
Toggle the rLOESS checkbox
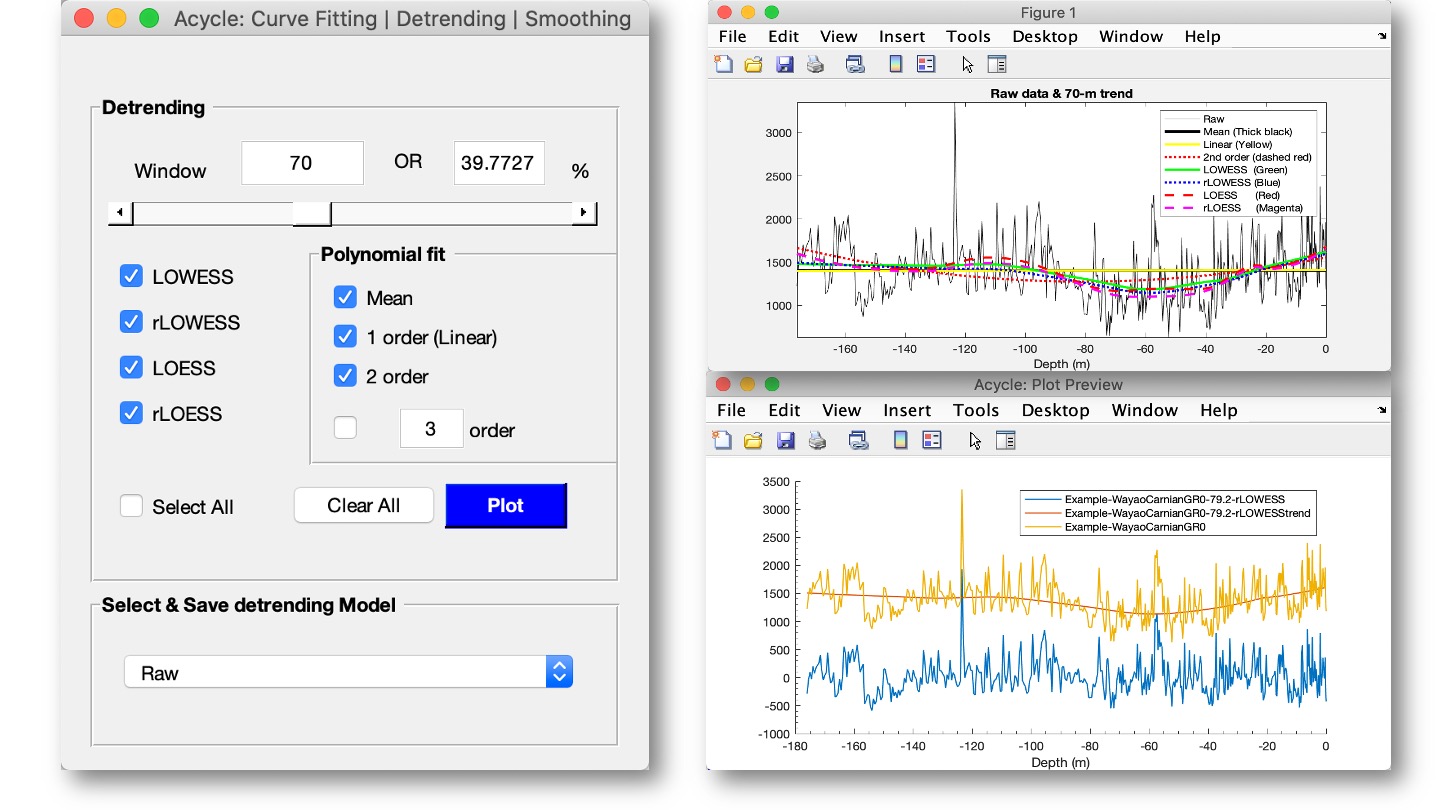tap(131, 413)
